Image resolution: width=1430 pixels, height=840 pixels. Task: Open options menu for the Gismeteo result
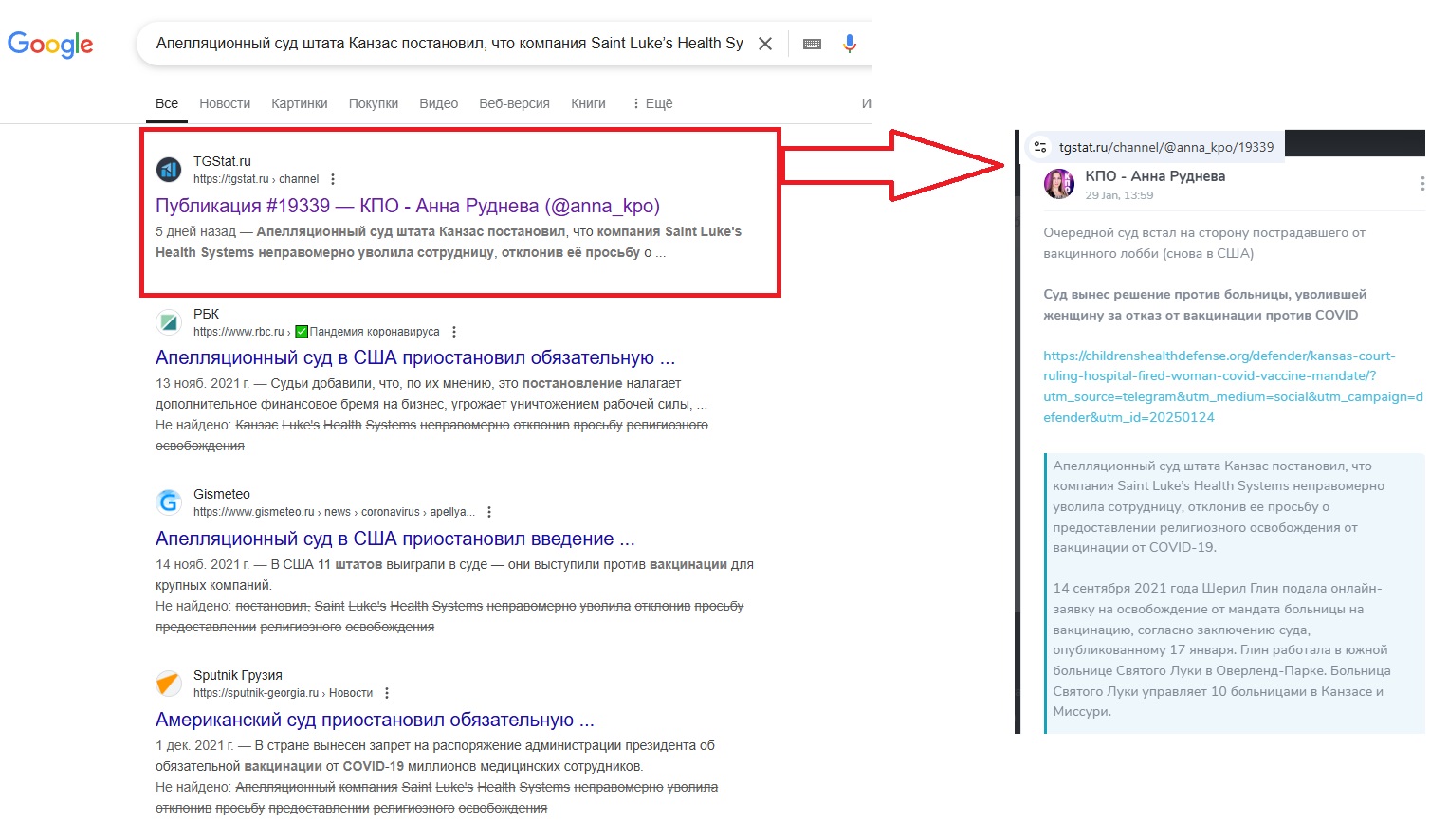pos(489,512)
